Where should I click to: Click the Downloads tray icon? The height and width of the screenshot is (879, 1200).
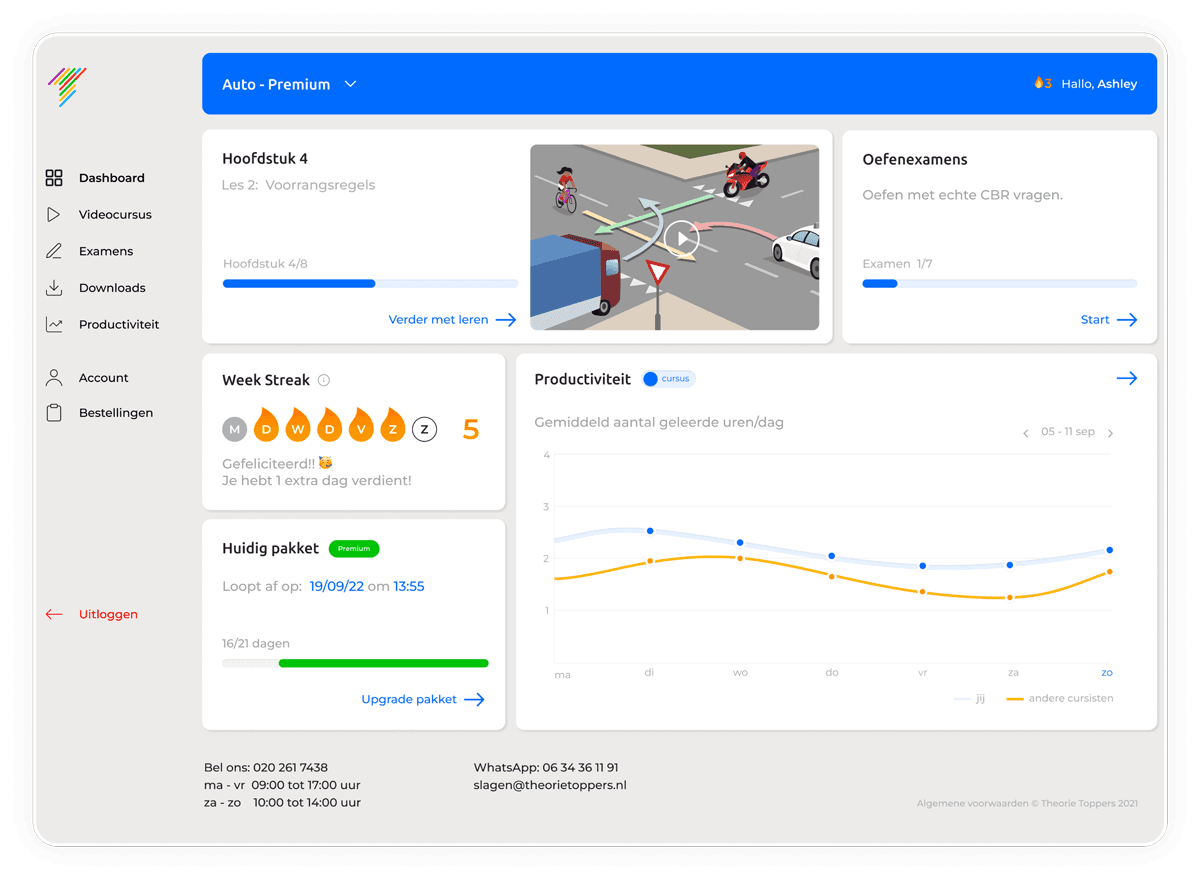(x=54, y=288)
